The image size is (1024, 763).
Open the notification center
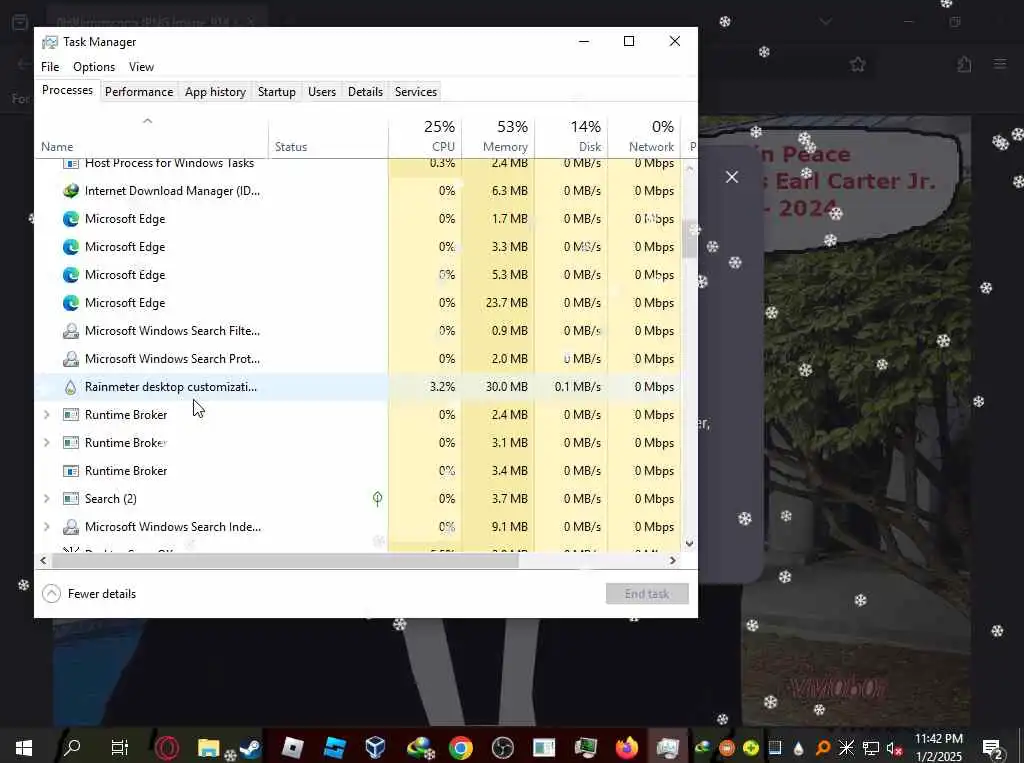point(992,748)
